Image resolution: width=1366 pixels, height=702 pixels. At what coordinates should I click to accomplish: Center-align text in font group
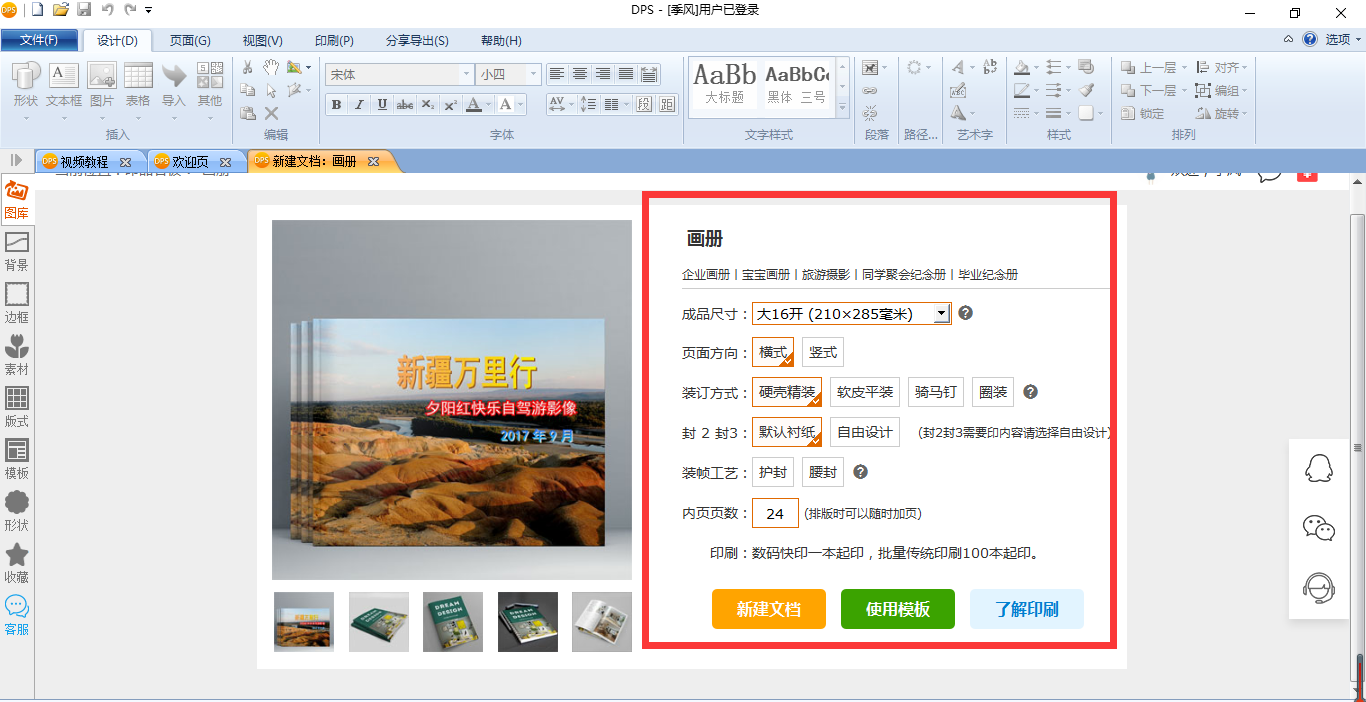580,74
